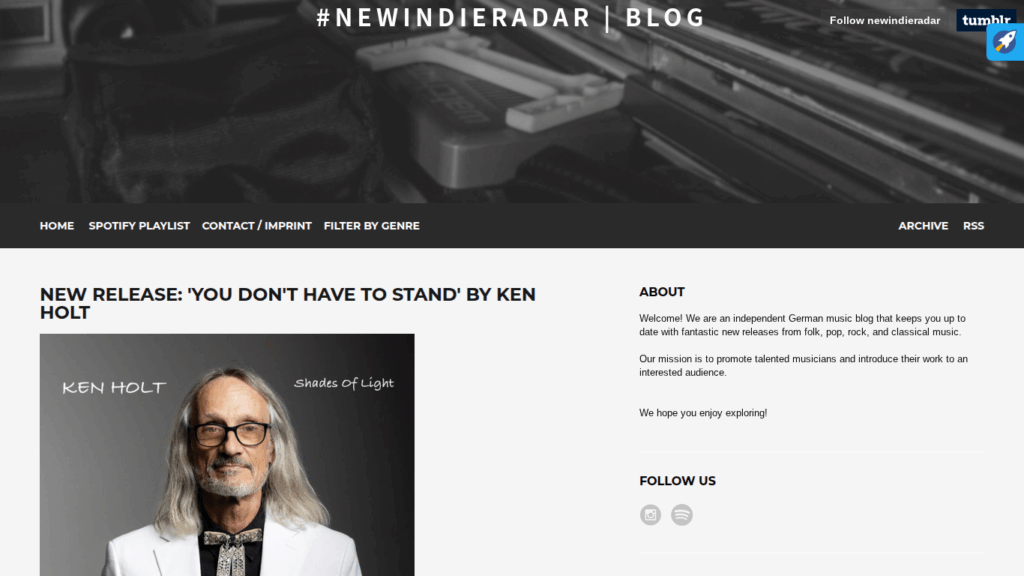Image resolution: width=1024 pixels, height=576 pixels.
Task: Click the Follow Us sidebar heading
Action: (x=677, y=481)
